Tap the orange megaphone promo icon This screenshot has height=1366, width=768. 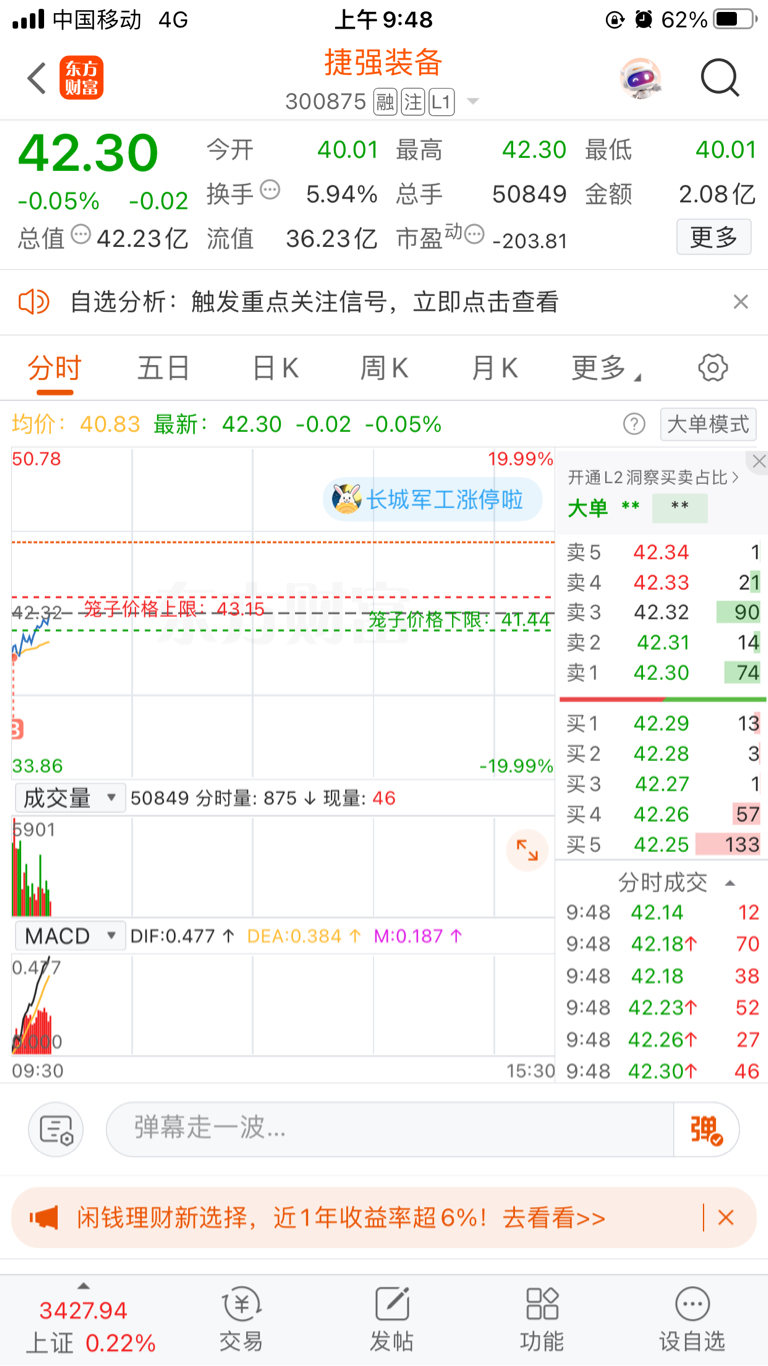(x=44, y=1218)
